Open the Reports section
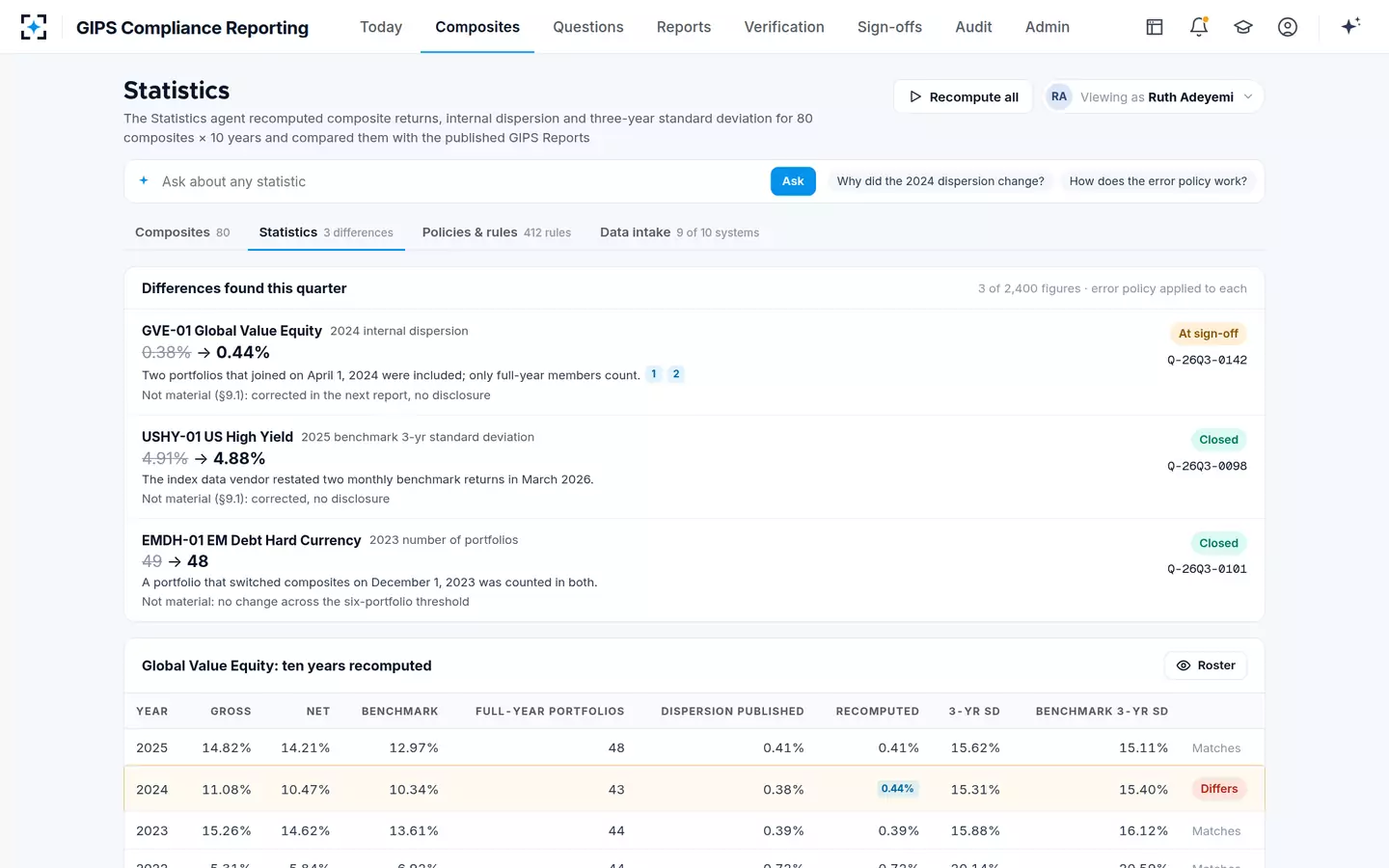This screenshot has height=868, width=1389. click(684, 27)
